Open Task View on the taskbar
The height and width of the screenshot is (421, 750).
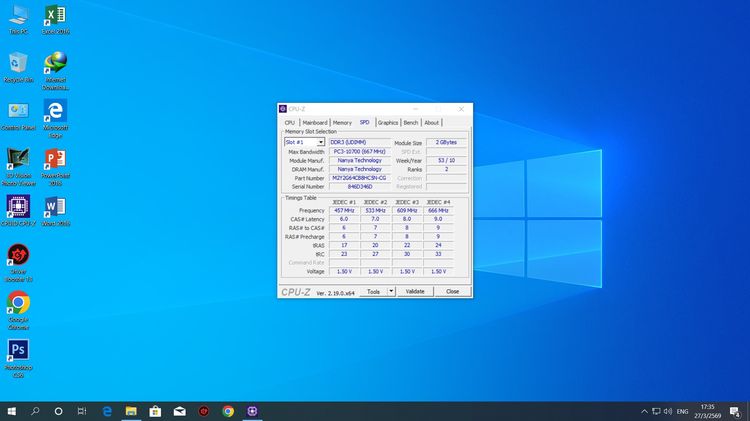[x=82, y=411]
